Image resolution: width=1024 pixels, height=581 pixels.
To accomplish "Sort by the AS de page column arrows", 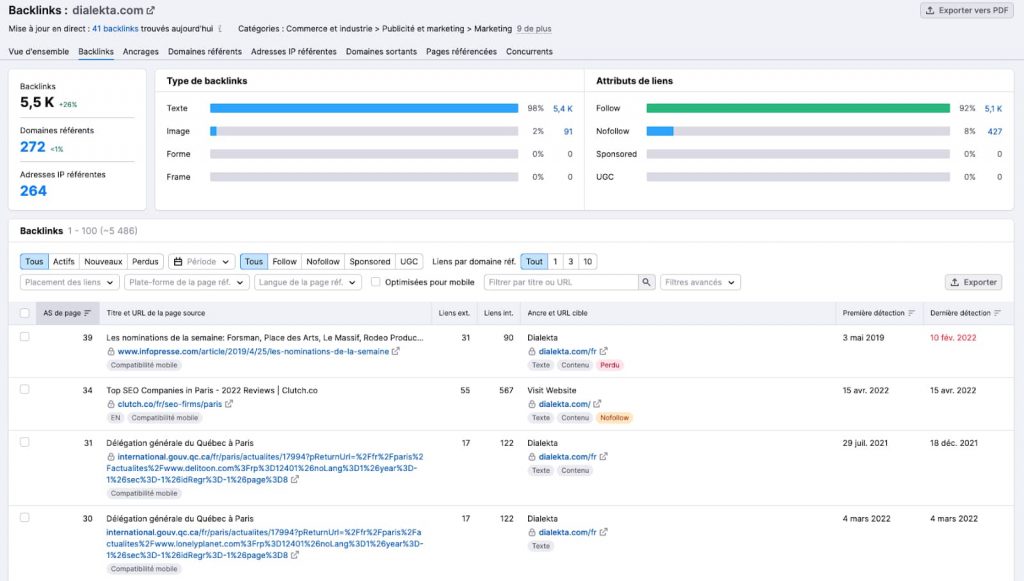I will pos(86,313).
